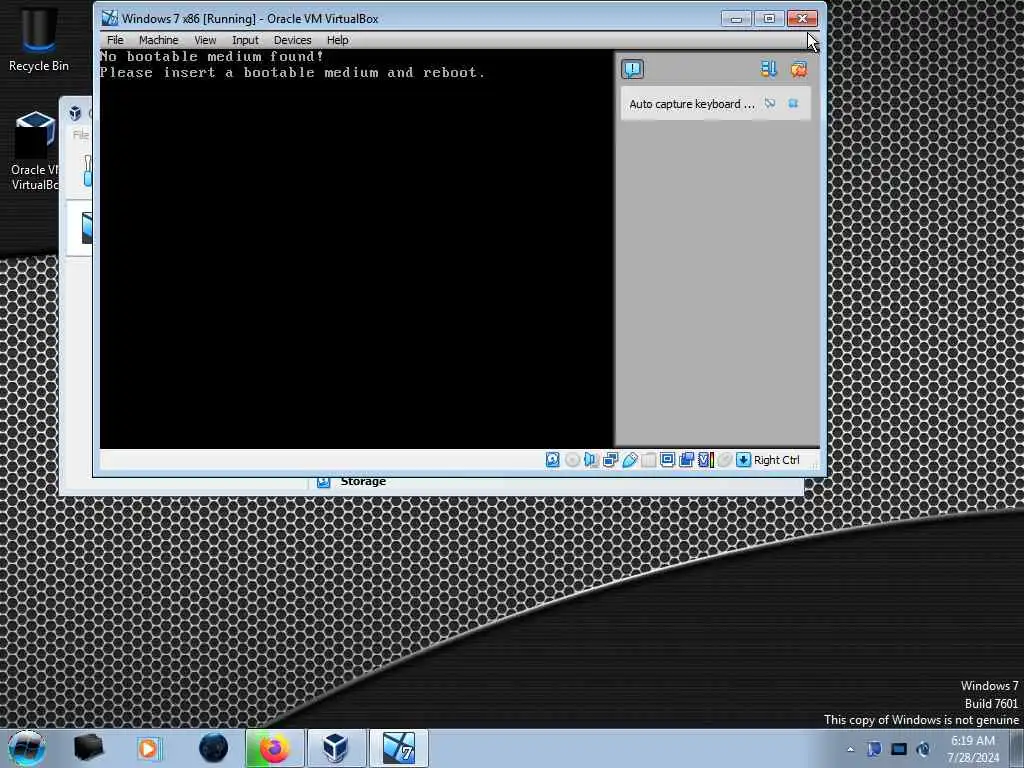Click the VirtualBox Manager window title icon
Screen dimensions: 1024x768
[75, 114]
